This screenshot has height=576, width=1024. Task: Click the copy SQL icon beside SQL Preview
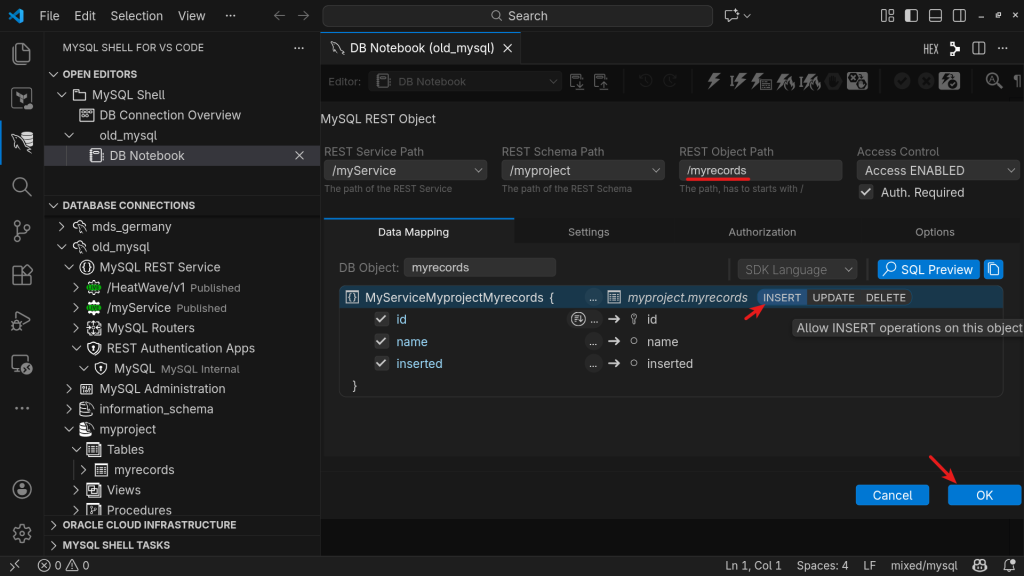993,269
